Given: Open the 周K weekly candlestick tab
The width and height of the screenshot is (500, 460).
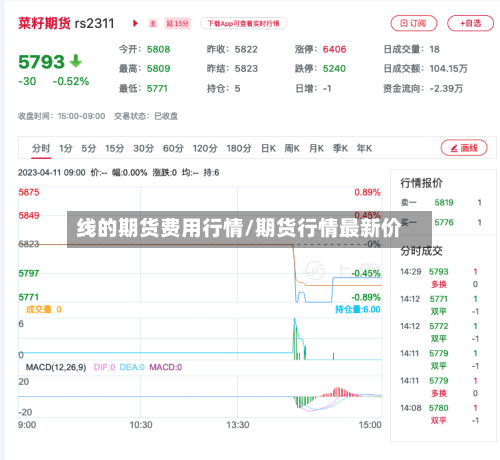Looking at the screenshot, I should (x=292, y=148).
